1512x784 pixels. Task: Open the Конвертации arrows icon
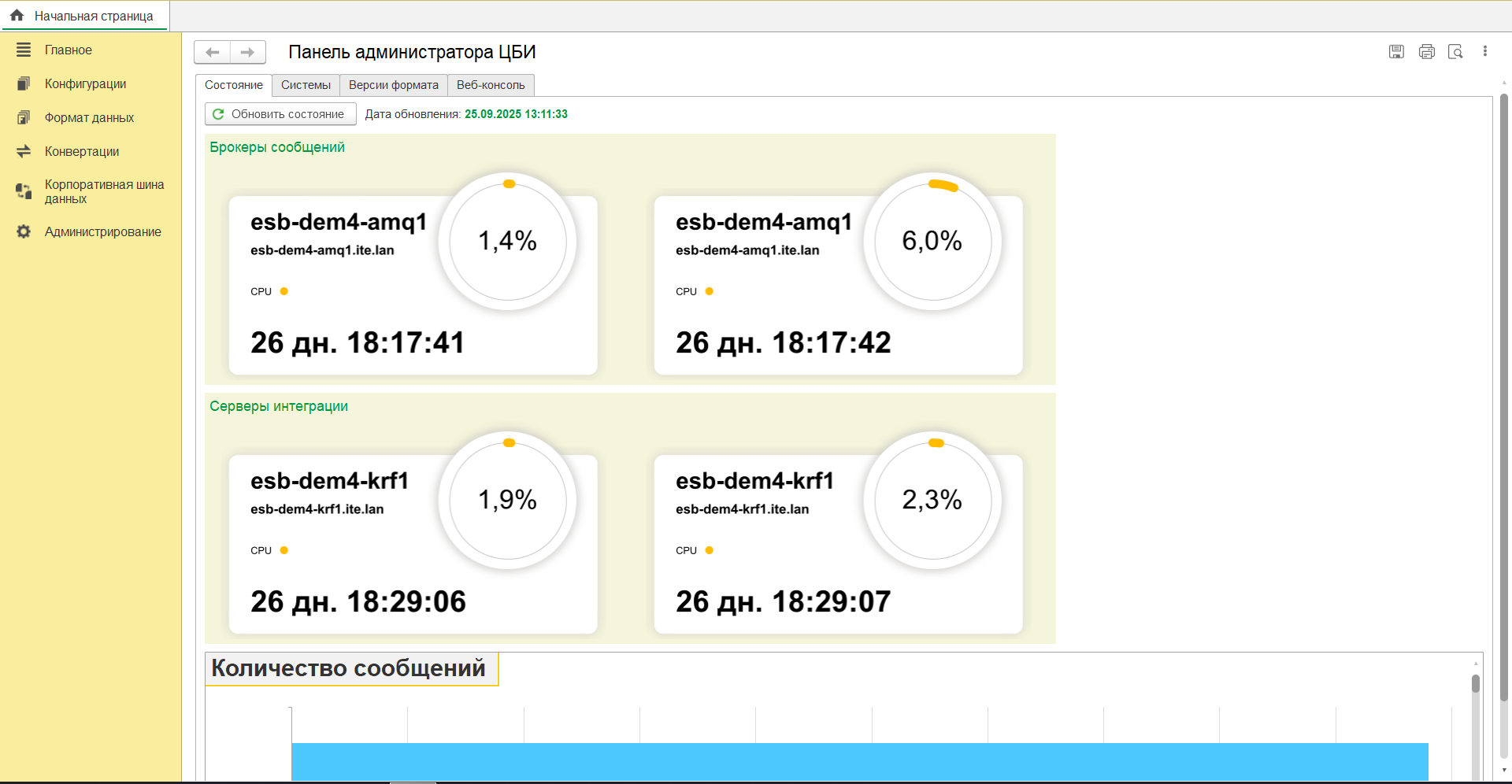pyautogui.click(x=24, y=151)
